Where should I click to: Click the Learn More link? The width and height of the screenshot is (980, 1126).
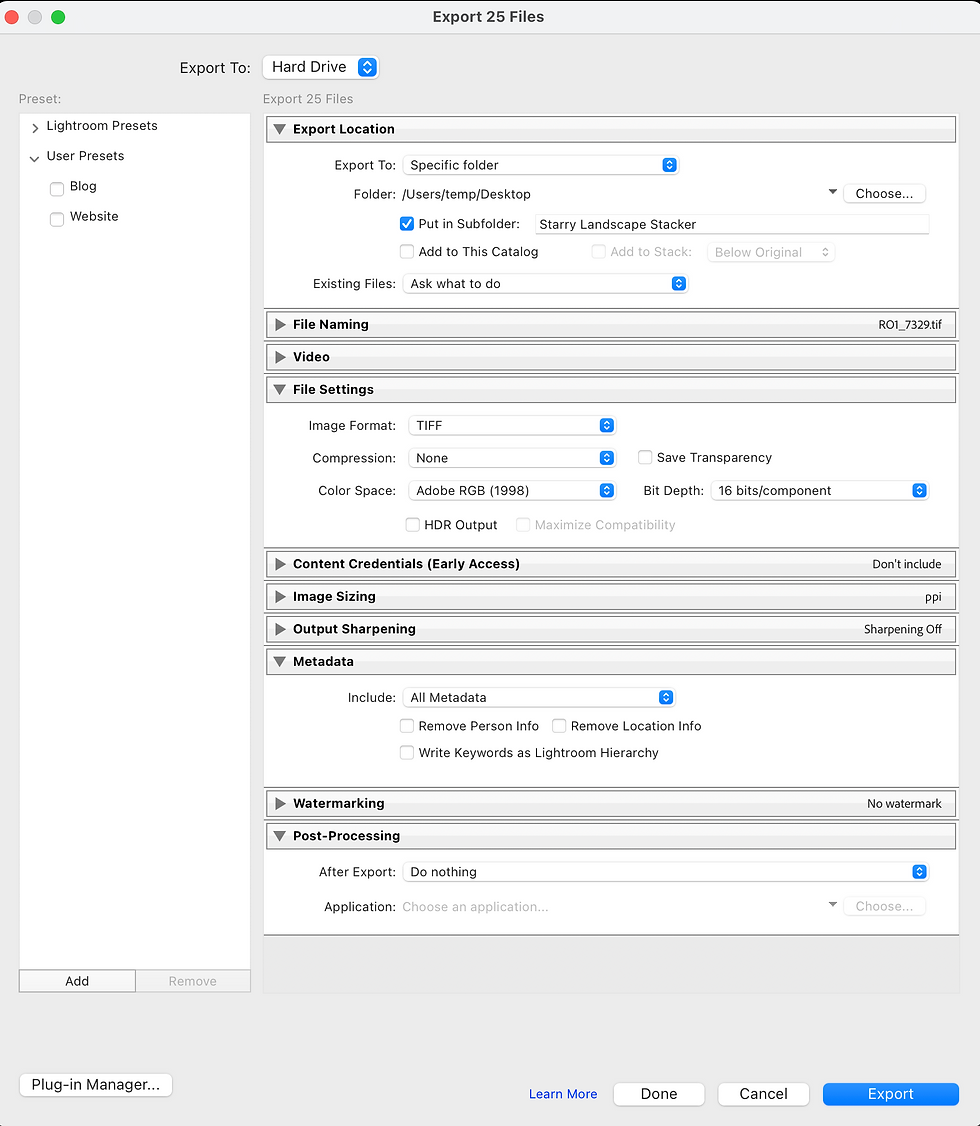(563, 1094)
